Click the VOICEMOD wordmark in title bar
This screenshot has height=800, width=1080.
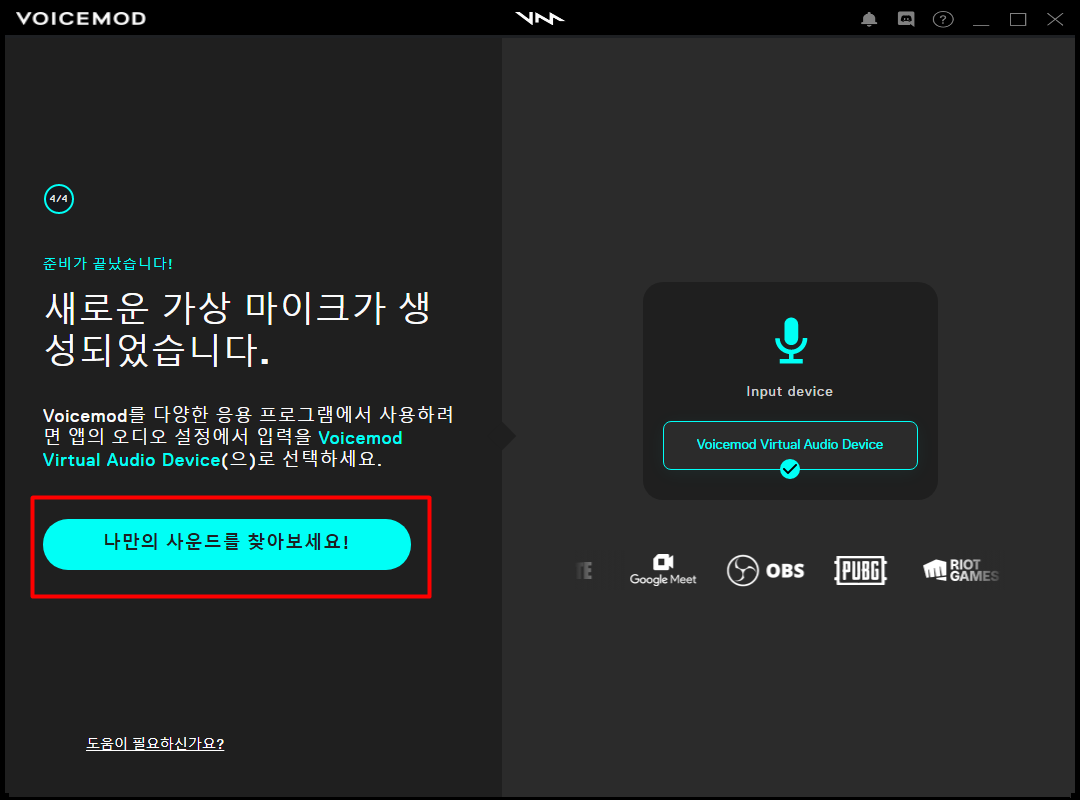pyautogui.click(x=81, y=19)
